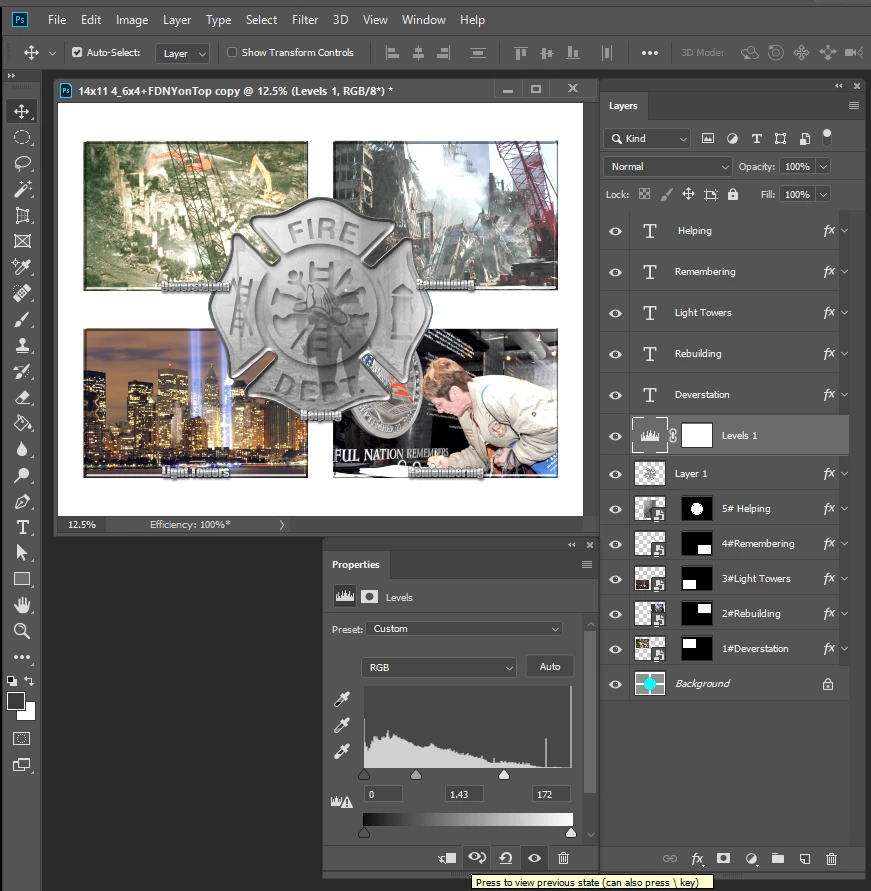Reset Levels to adjustment defaults
This screenshot has height=891, width=871.
(x=506, y=858)
